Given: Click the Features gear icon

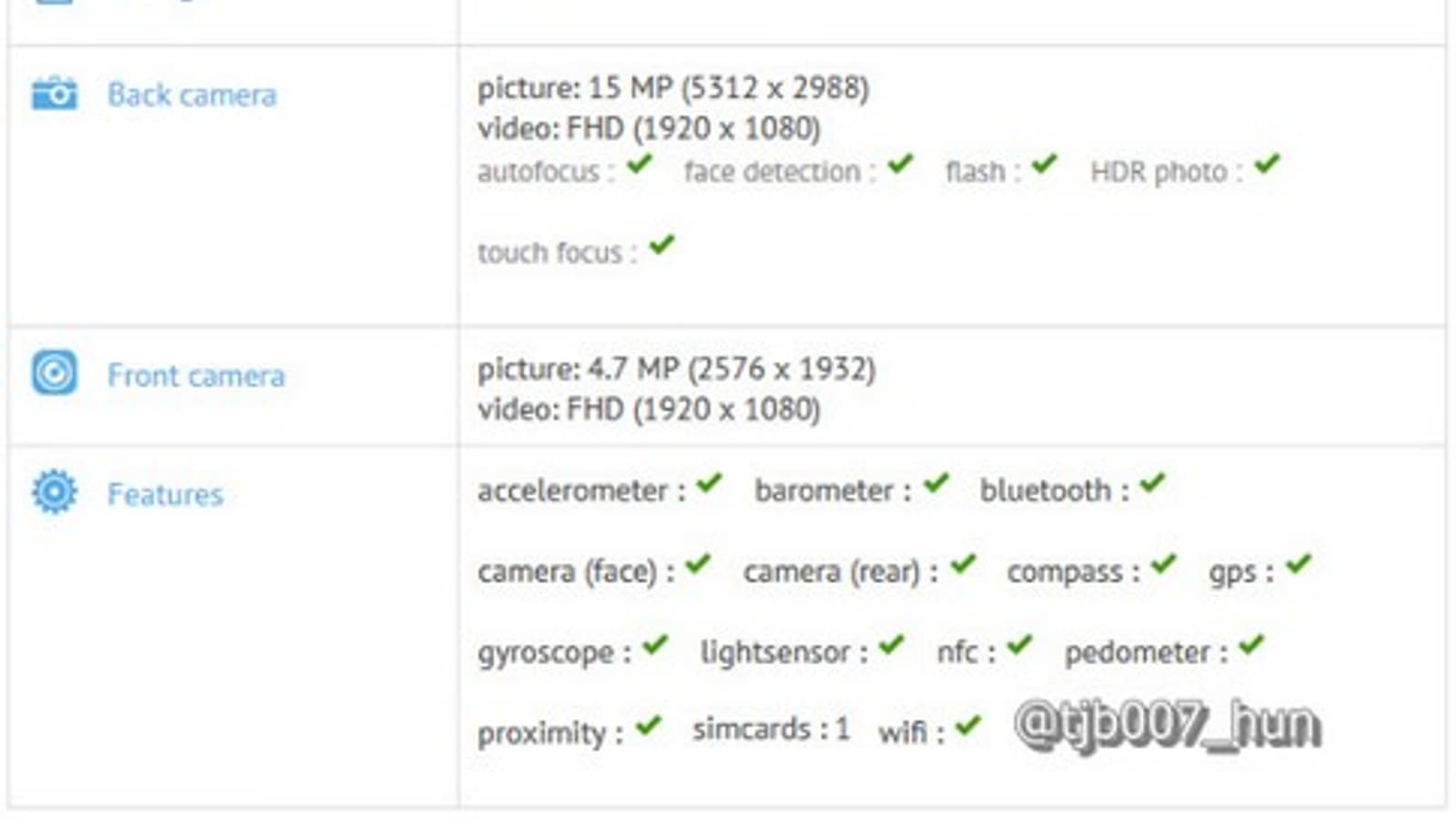Looking at the screenshot, I should coord(55,492).
